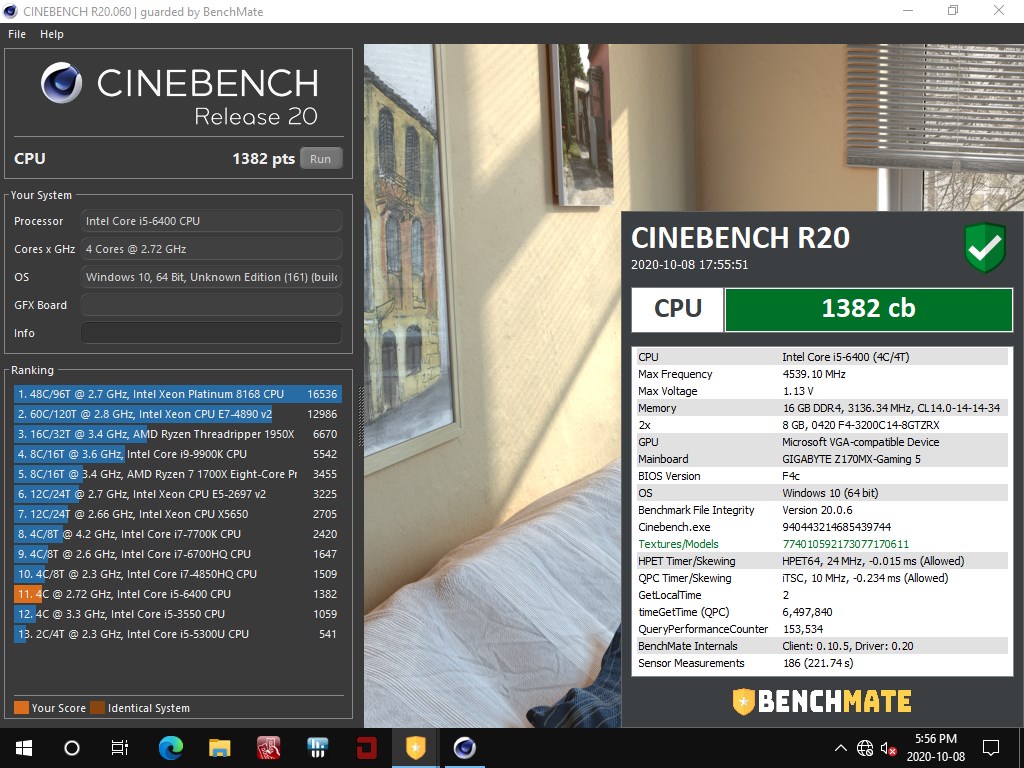
Task: Select ranking row Intel Core i7-7700K
Action: pyautogui.click(x=178, y=534)
